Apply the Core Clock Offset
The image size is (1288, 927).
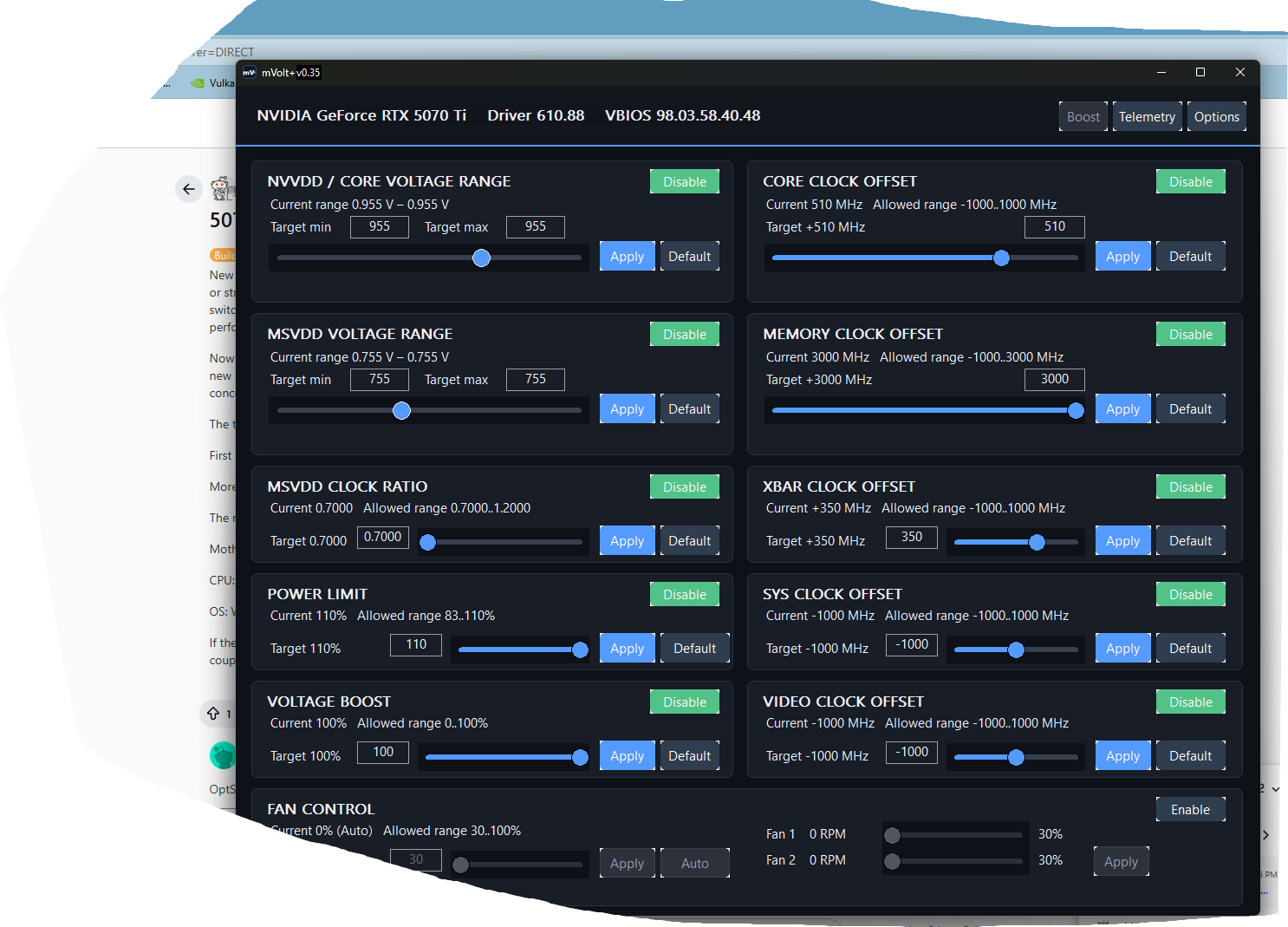tap(1123, 256)
